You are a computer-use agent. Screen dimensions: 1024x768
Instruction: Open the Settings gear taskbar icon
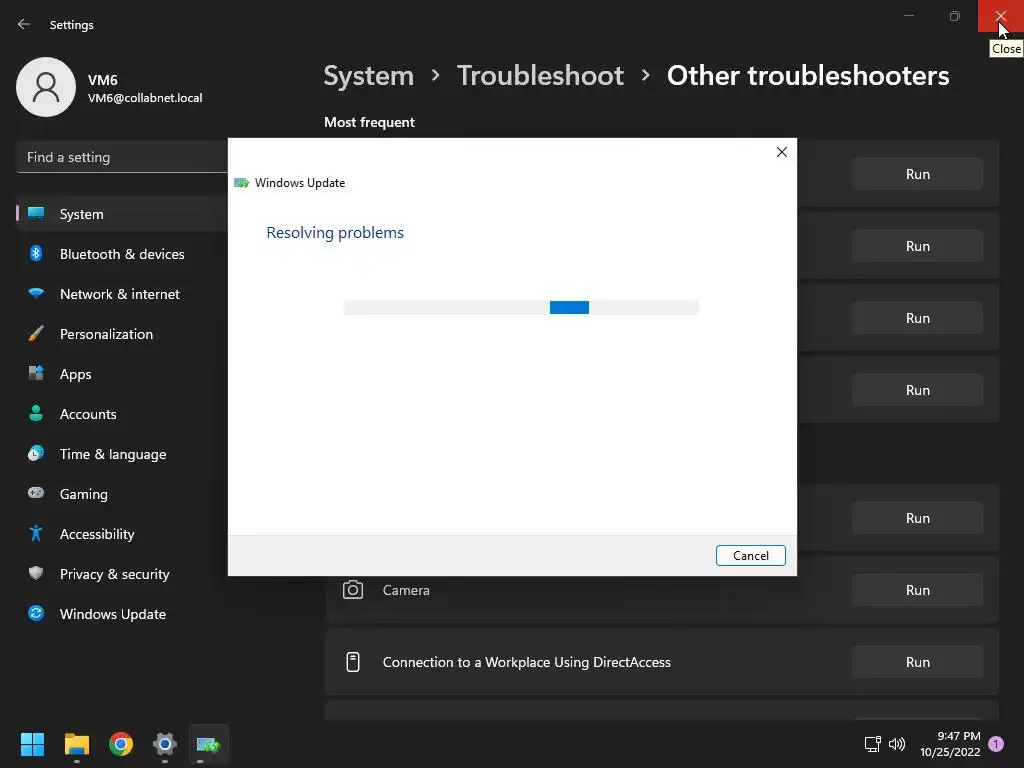[165, 744]
